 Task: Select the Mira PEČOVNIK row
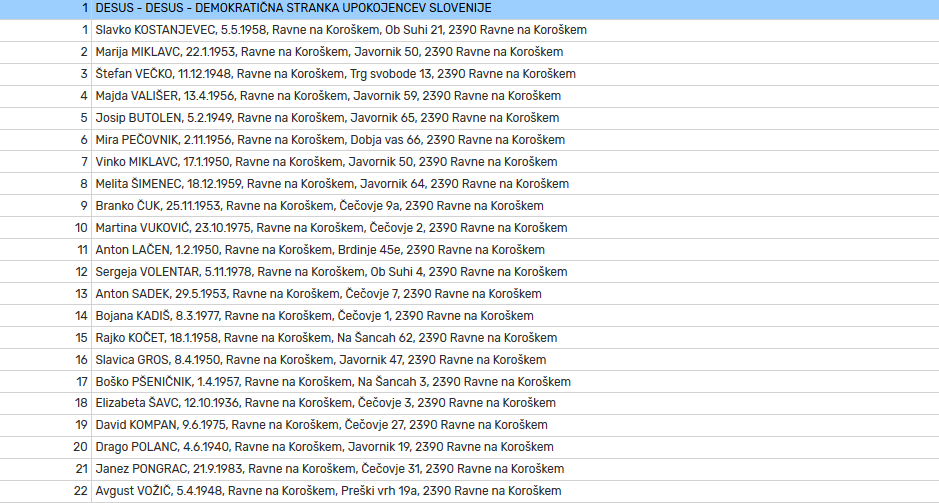[x=470, y=140]
